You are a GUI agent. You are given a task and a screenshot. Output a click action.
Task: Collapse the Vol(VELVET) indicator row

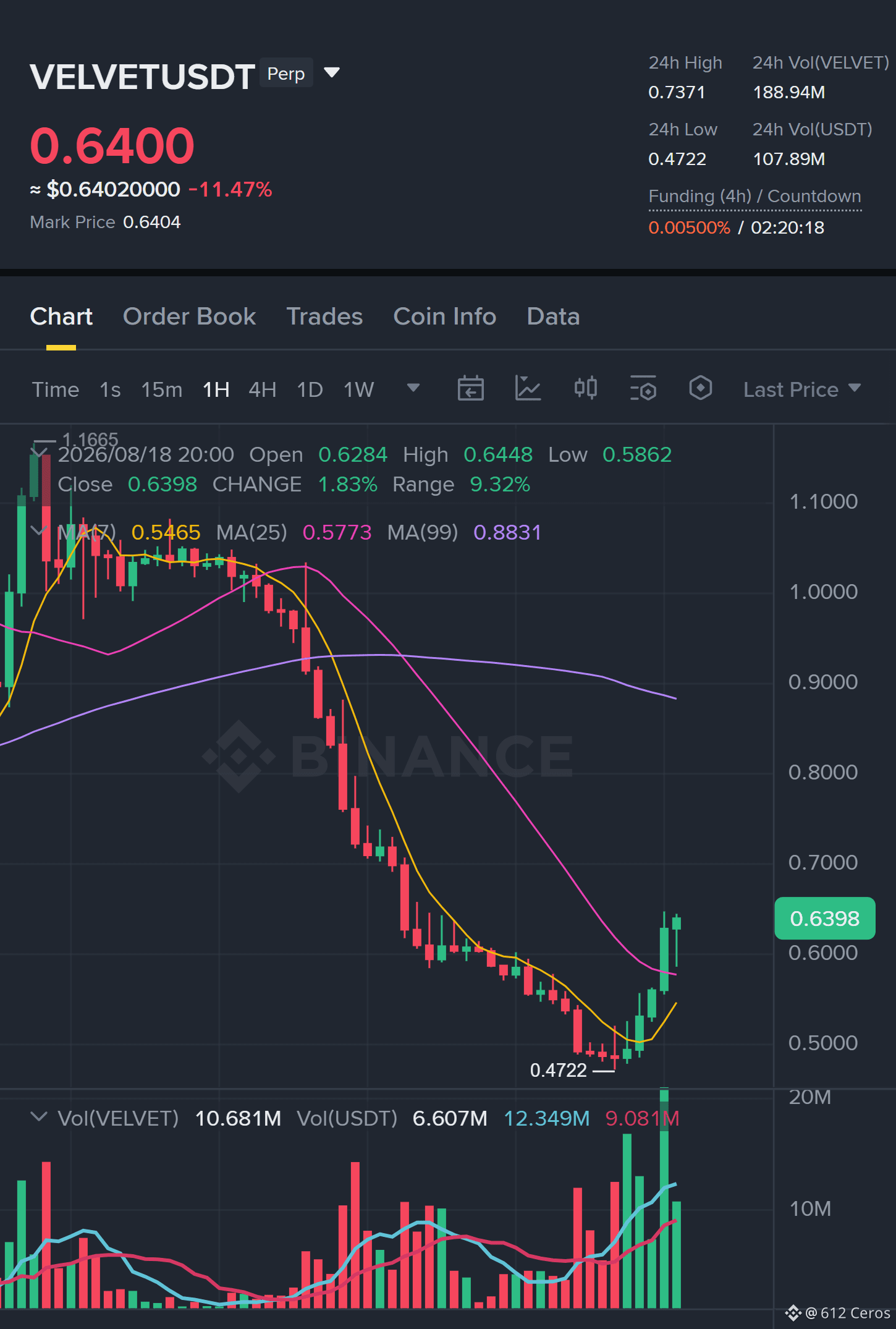(x=39, y=1117)
